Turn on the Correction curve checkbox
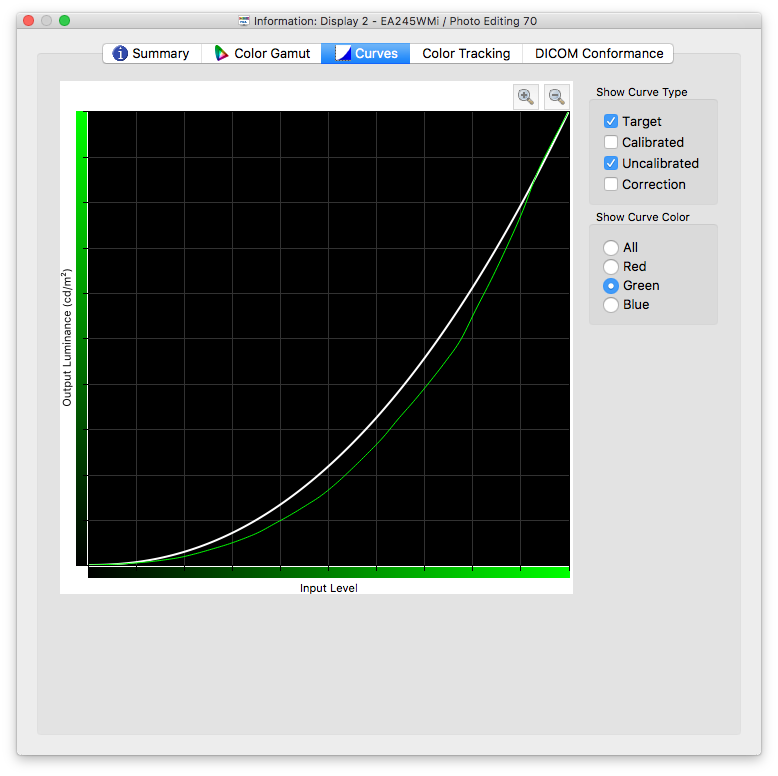 pyautogui.click(x=611, y=184)
